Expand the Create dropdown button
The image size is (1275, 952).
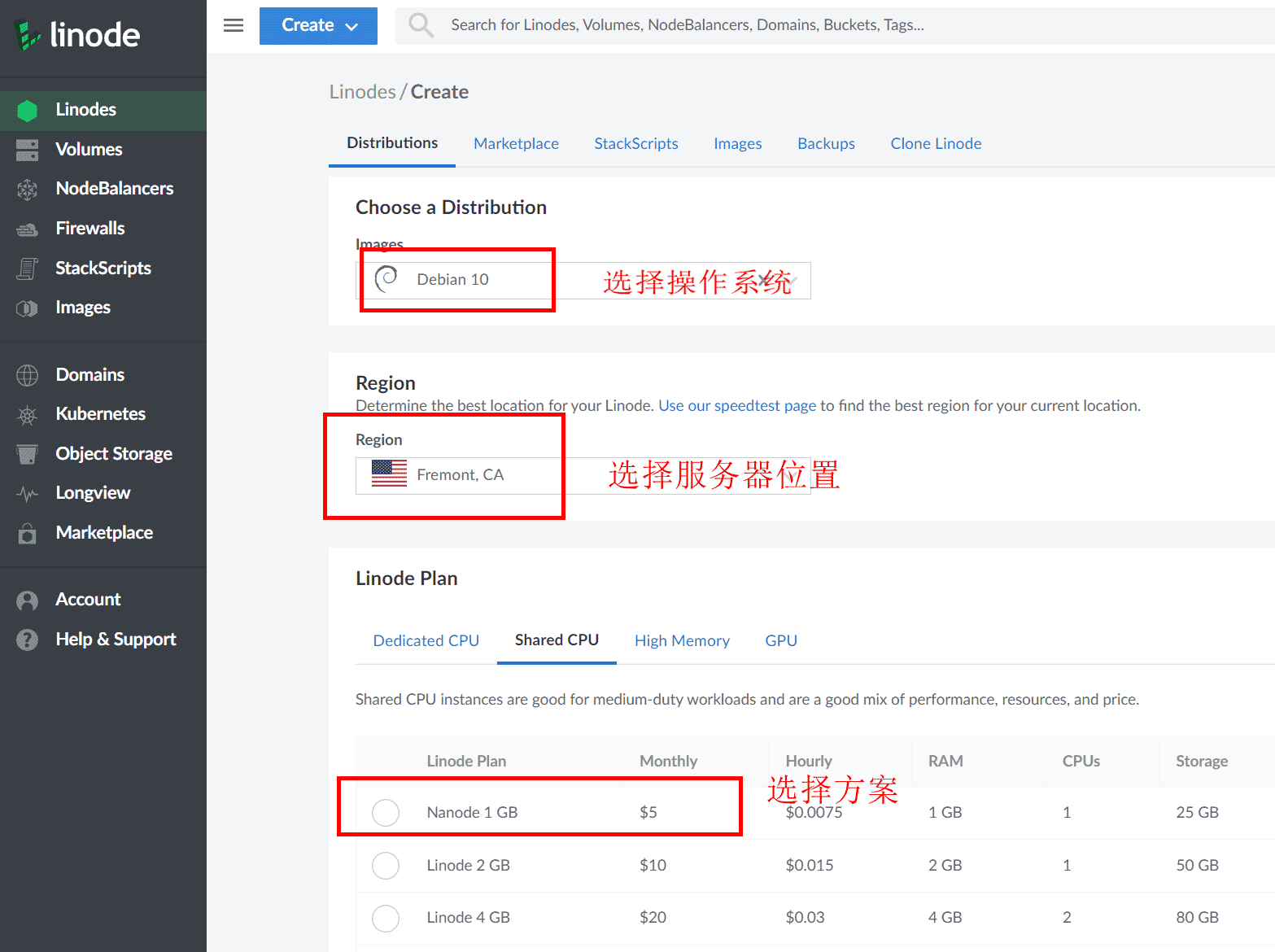click(x=318, y=26)
